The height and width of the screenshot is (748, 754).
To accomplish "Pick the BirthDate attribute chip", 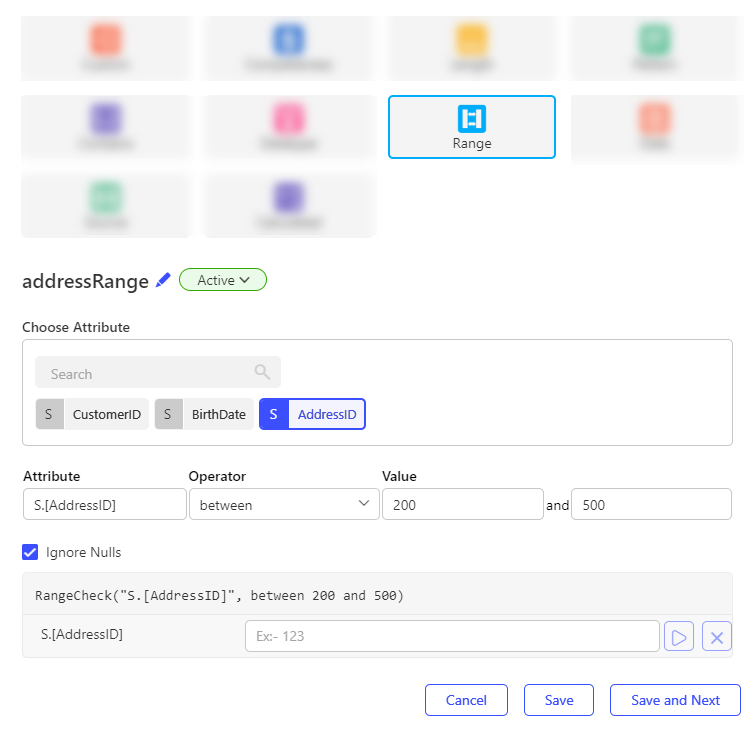I will pyautogui.click(x=204, y=414).
